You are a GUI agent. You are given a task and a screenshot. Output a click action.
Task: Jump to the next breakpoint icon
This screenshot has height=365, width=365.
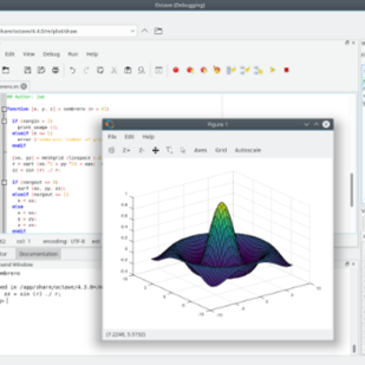190,70
